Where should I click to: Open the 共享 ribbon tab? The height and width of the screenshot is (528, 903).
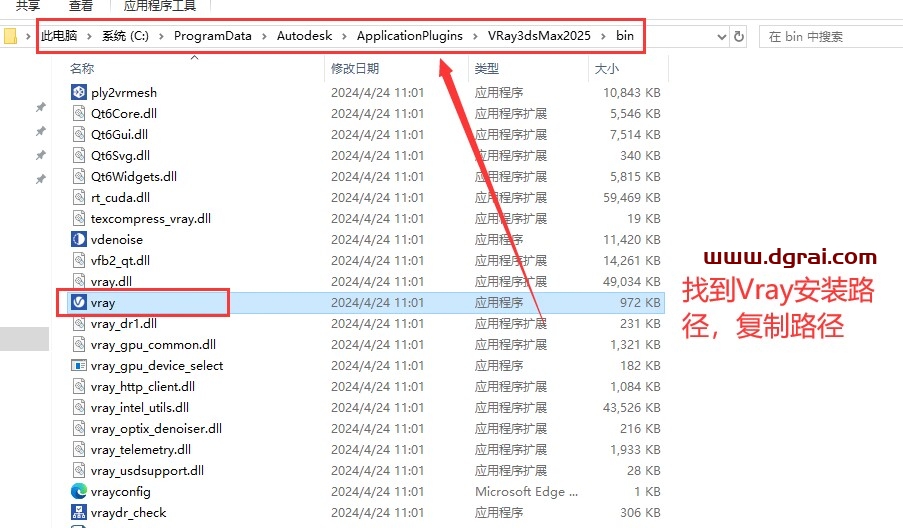tap(28, 6)
